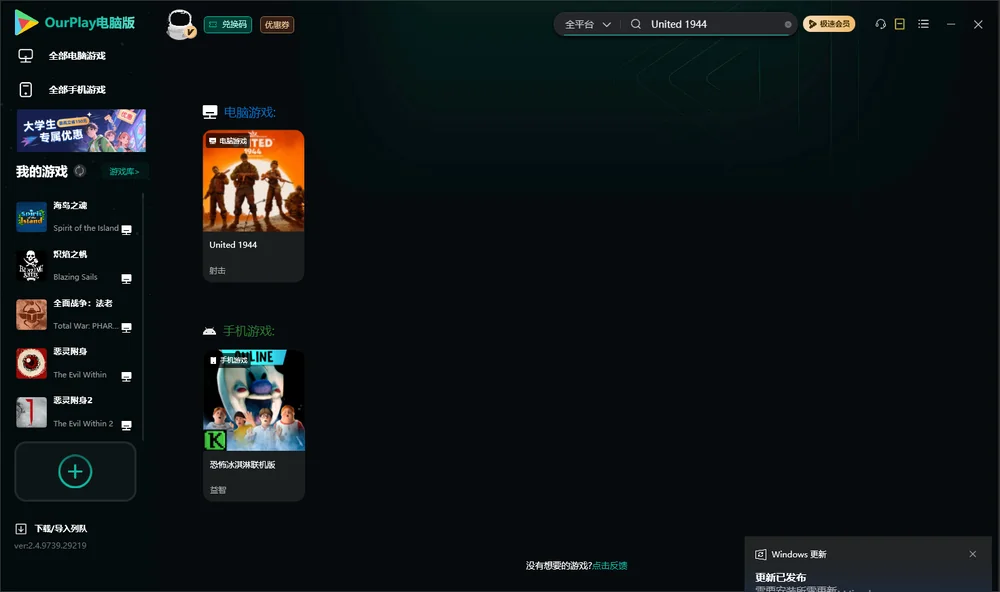Launch Spirit of the Island game icon
Screen dimensions: 1000x592
pos(31,217)
